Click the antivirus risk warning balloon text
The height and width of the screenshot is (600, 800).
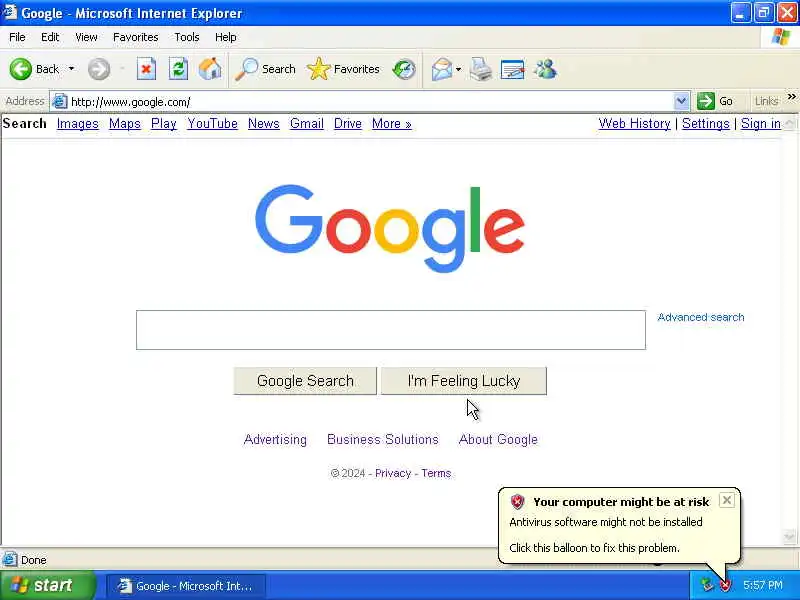coord(606,522)
